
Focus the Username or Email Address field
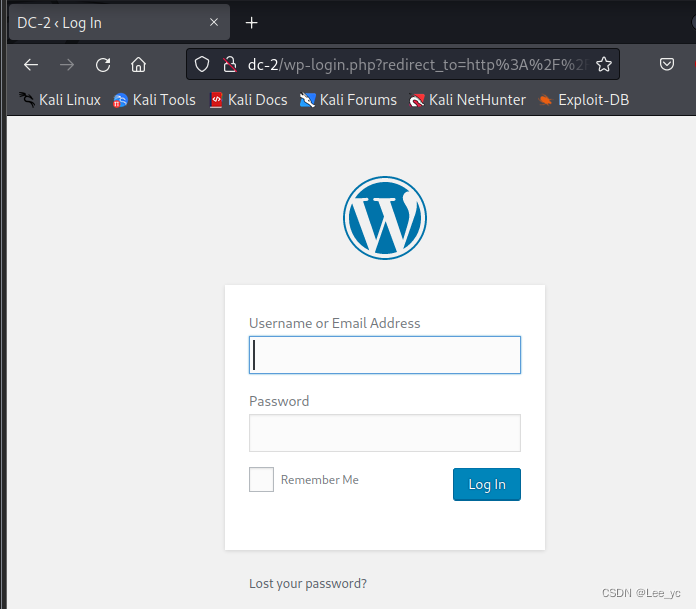coord(385,355)
